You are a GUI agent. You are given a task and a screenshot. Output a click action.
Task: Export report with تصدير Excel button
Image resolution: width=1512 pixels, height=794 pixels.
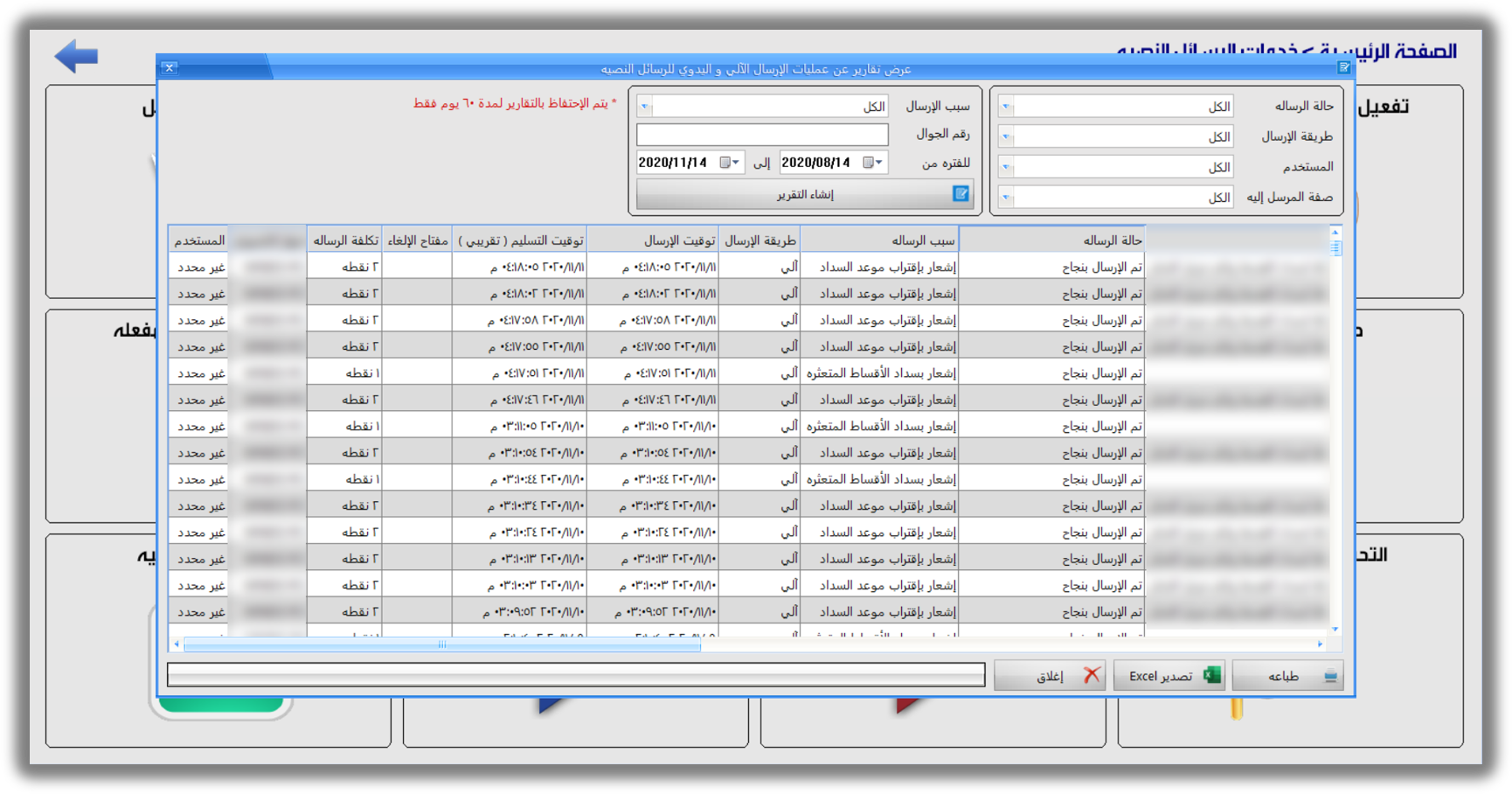(x=1169, y=676)
